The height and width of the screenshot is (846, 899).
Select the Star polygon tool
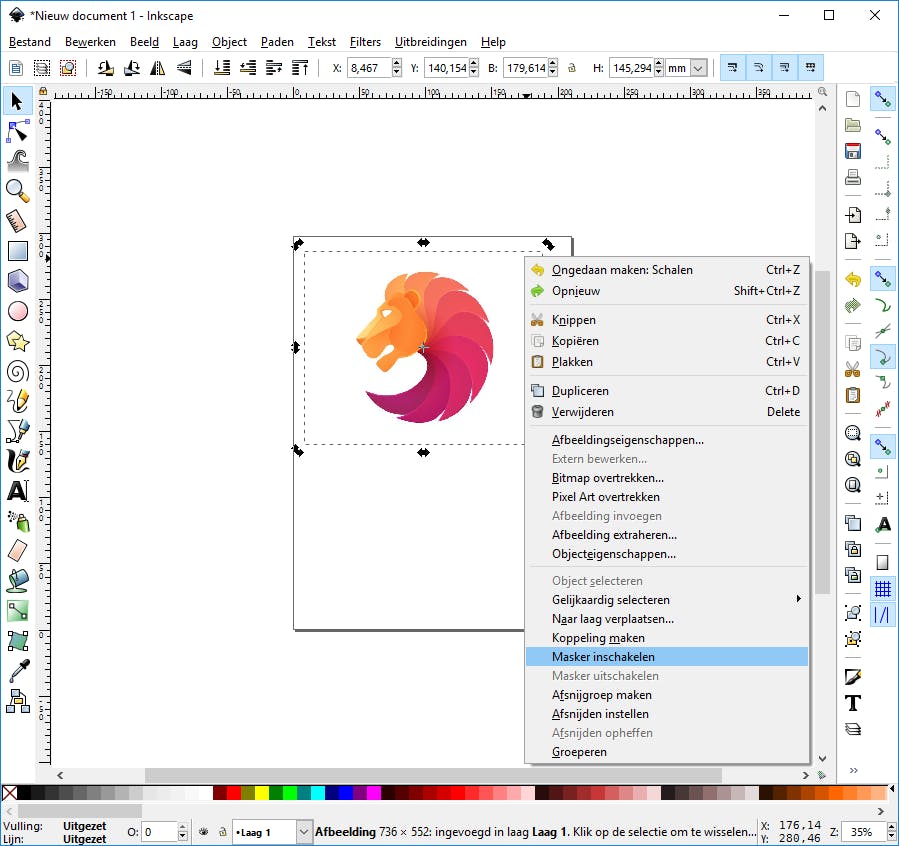(x=17, y=341)
